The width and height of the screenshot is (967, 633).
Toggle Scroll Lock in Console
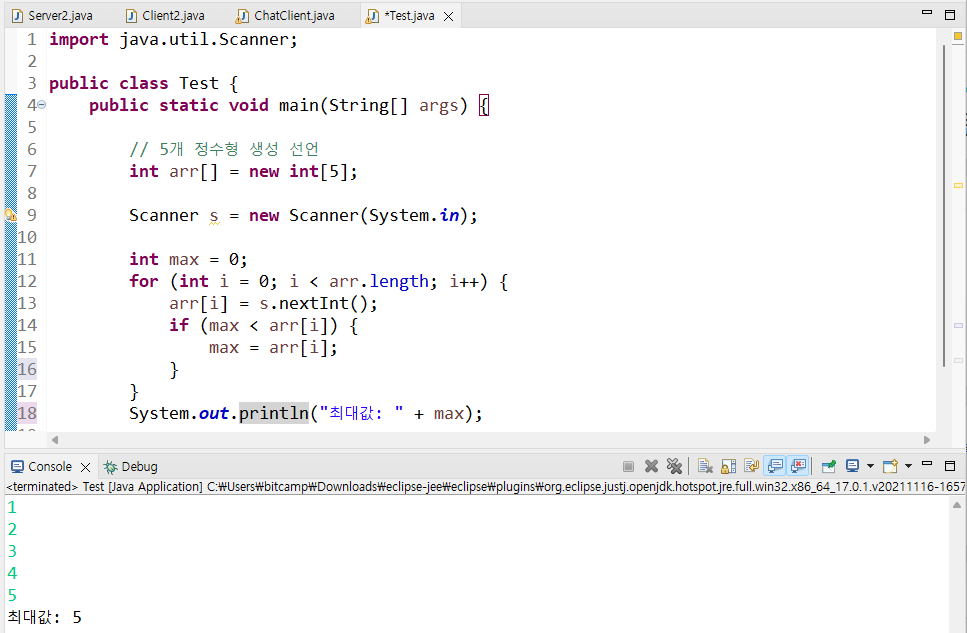[728, 466]
